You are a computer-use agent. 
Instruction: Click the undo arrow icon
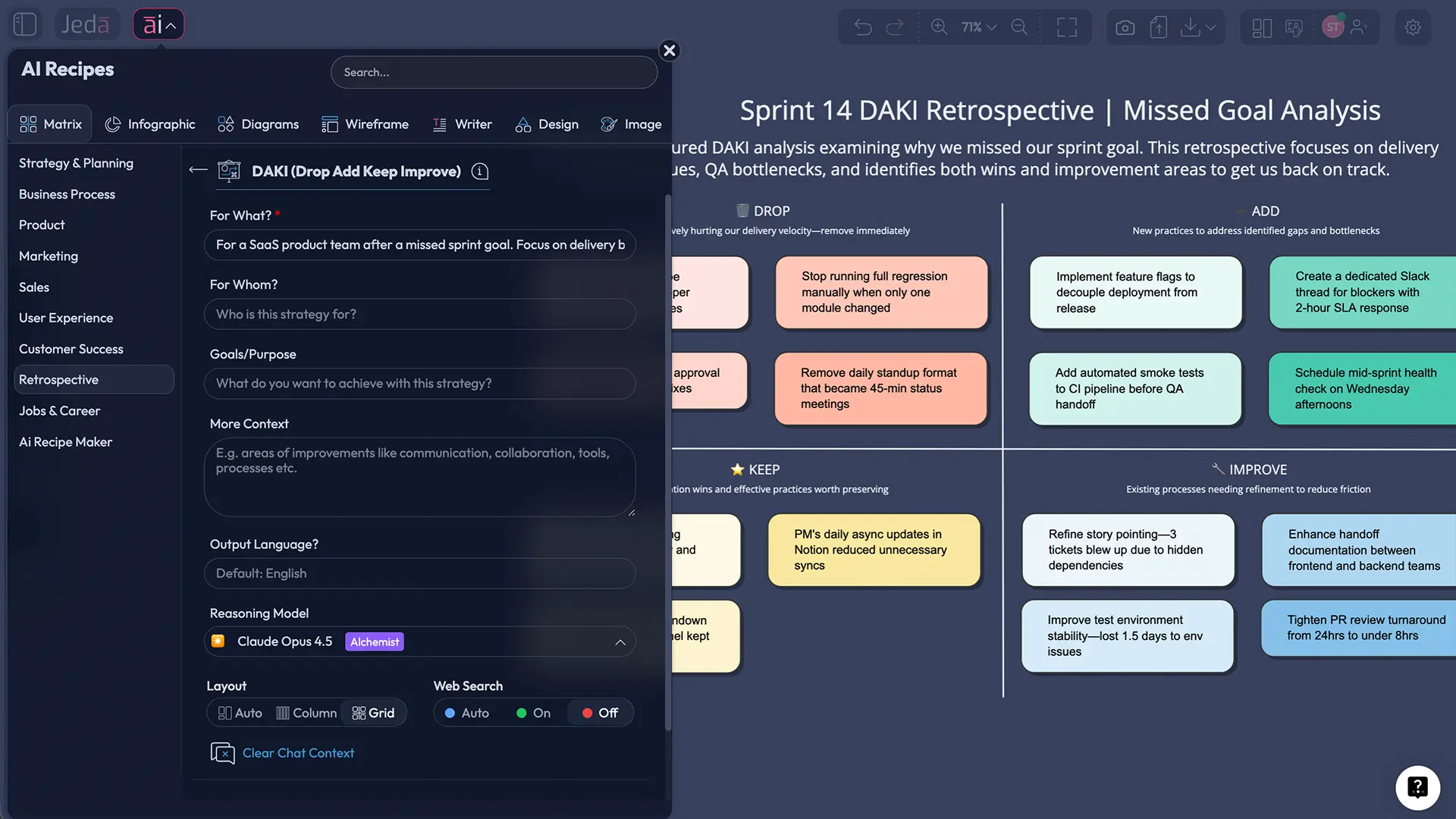(x=863, y=27)
